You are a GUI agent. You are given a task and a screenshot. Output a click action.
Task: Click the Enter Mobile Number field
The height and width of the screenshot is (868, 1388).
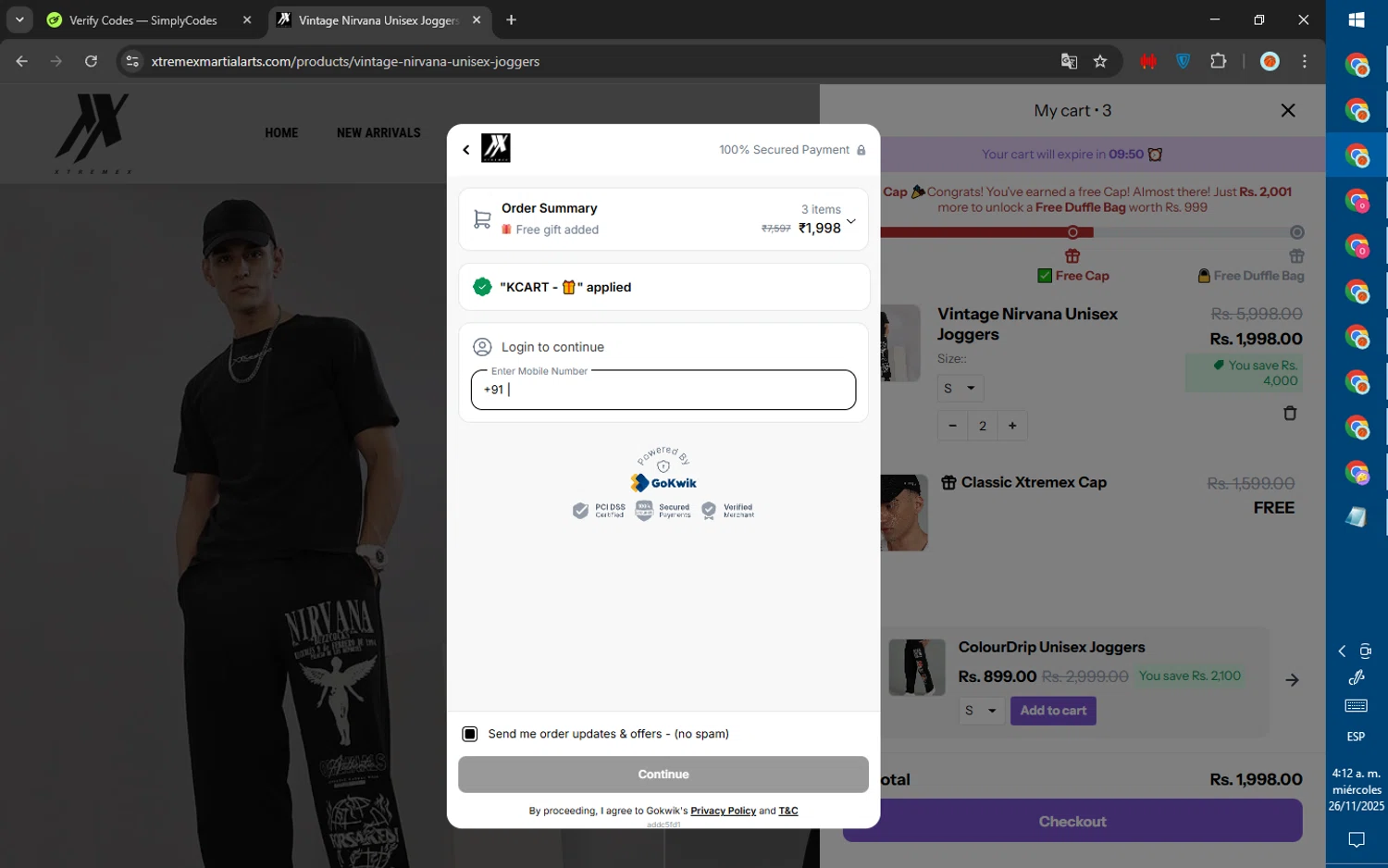[x=663, y=390]
